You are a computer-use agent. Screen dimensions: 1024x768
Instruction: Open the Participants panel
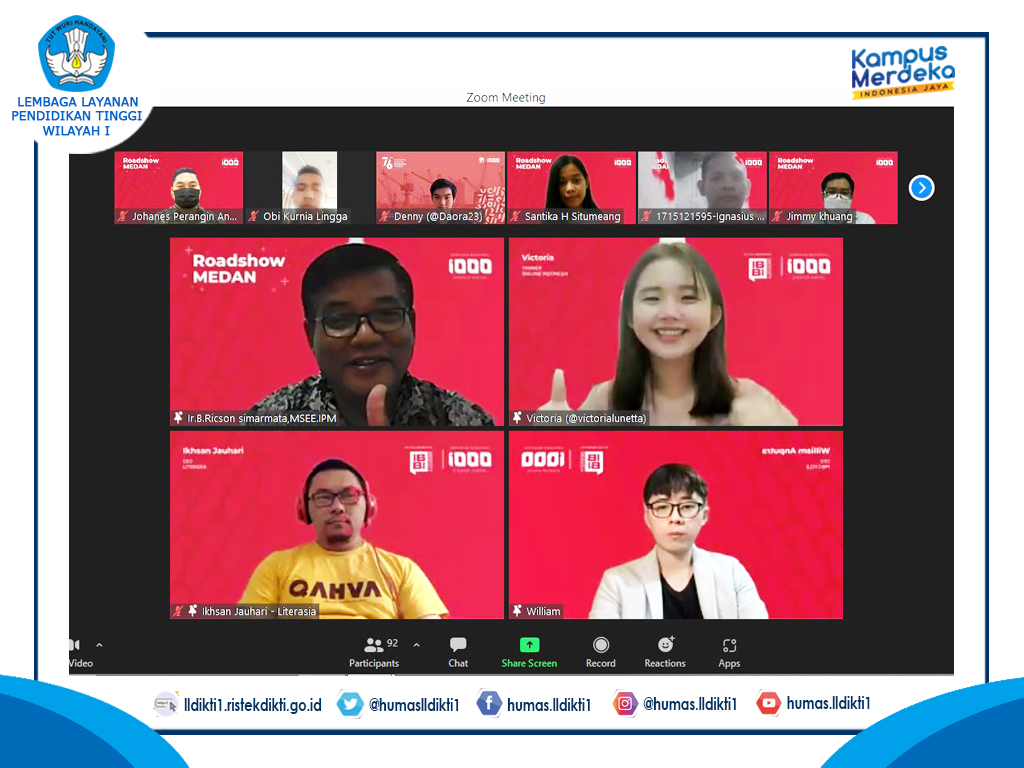point(374,652)
